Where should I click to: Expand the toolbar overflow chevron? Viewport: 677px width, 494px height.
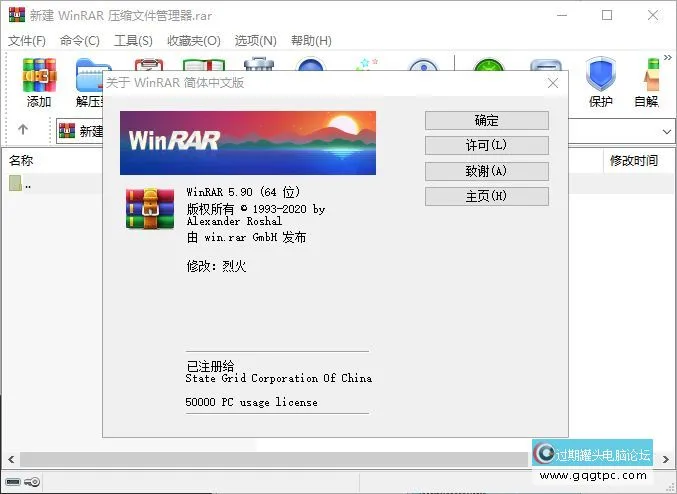point(668,57)
